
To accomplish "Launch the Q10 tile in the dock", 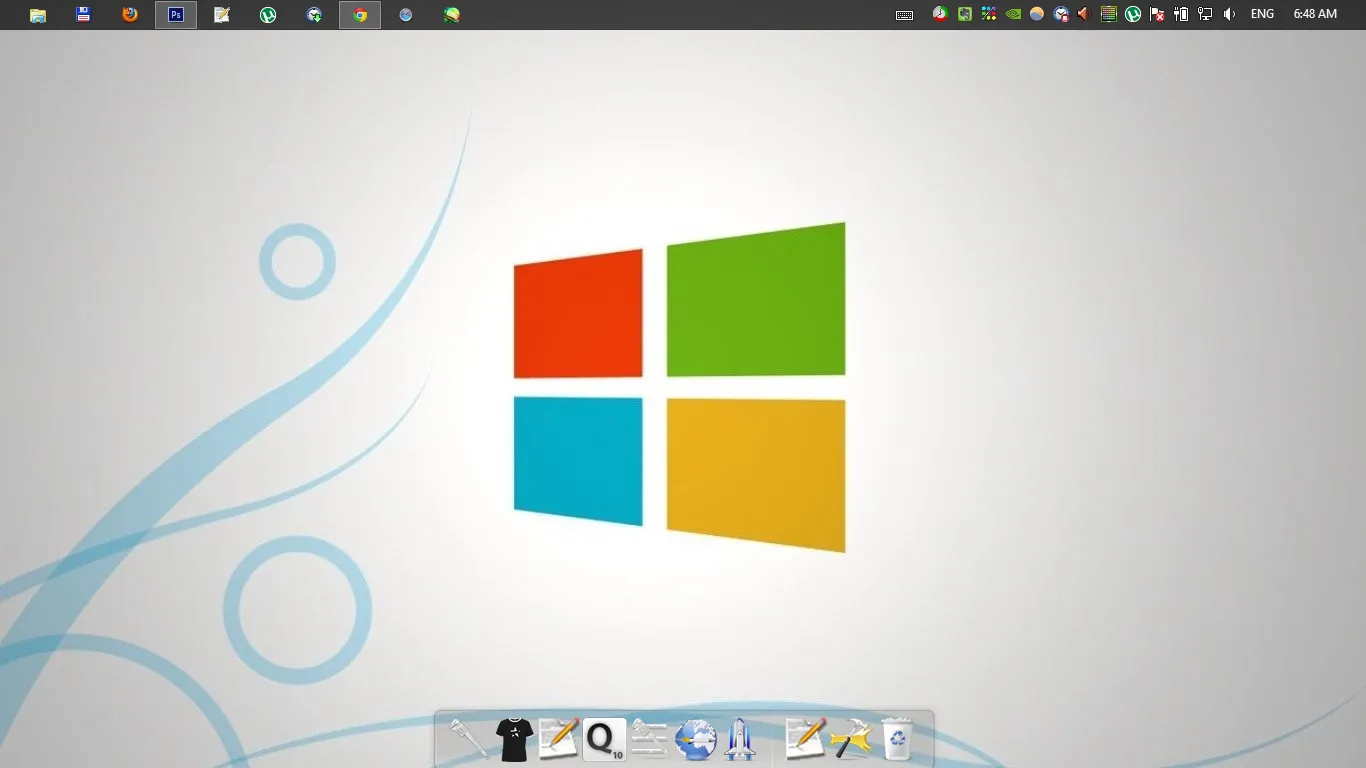I will (x=604, y=739).
